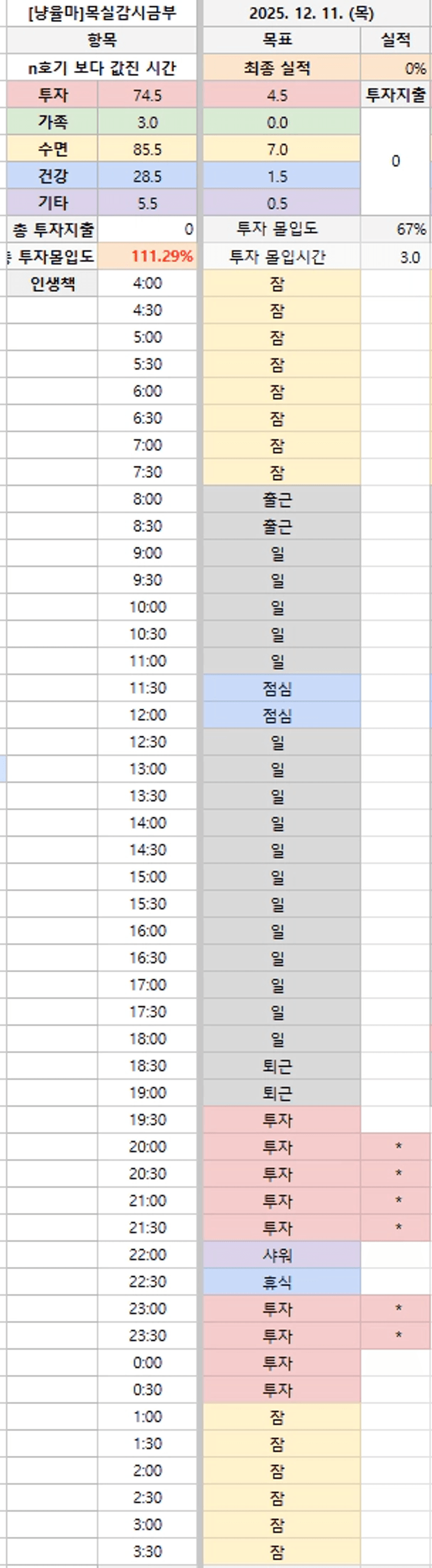
Task: Click the 점심 cell in the 11:30 row
Action: coord(277,688)
